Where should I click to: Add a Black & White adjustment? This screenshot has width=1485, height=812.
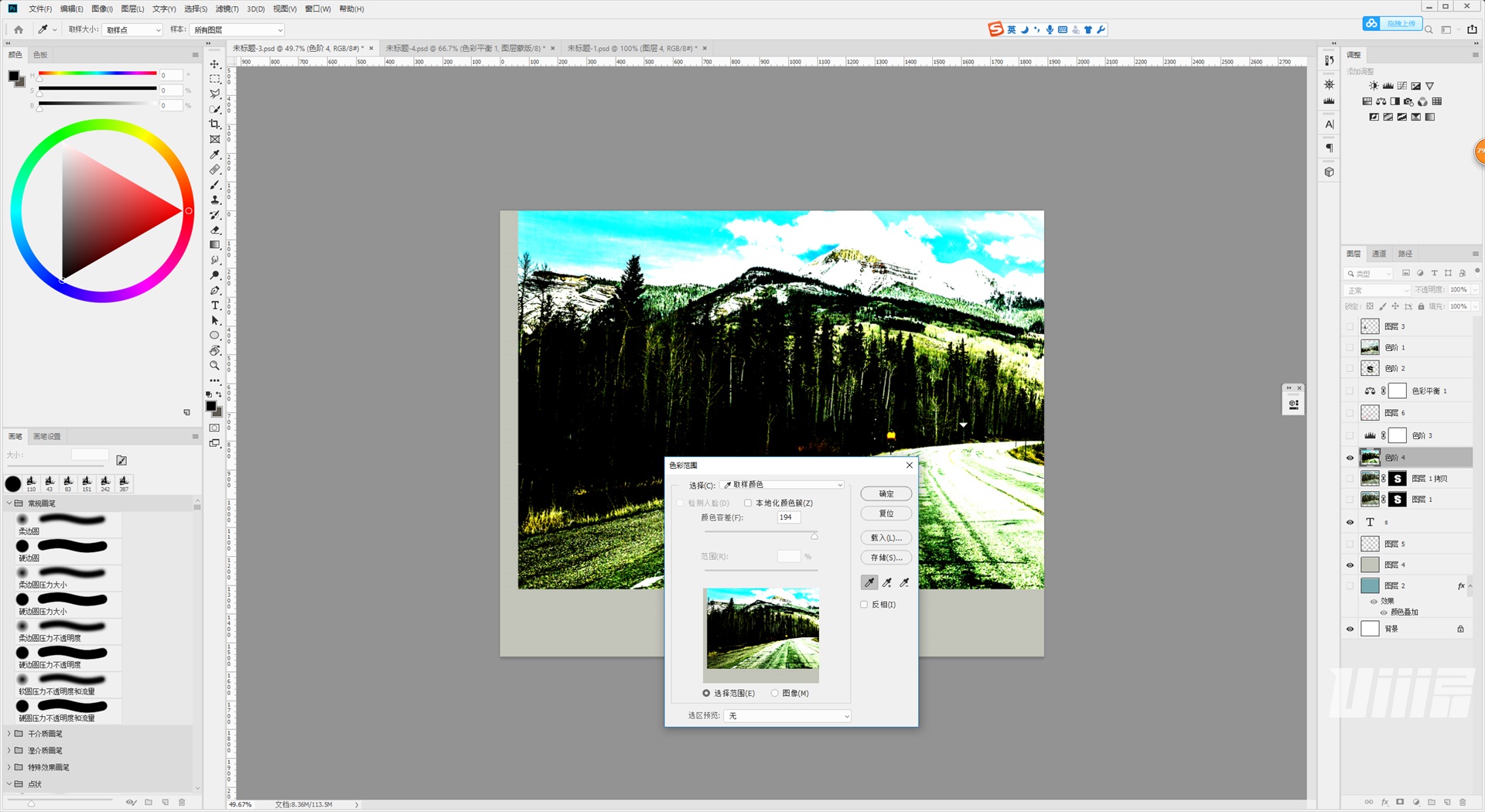click(x=1395, y=101)
